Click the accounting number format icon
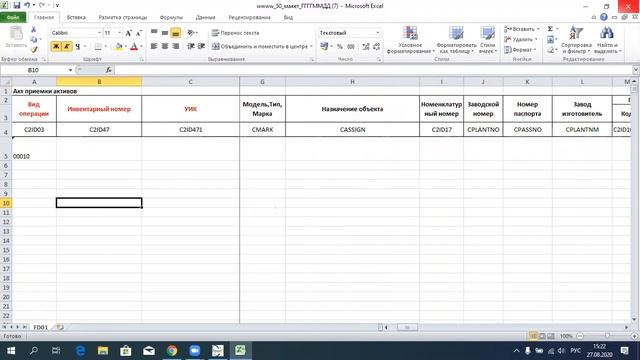The image size is (640, 360). coord(324,47)
